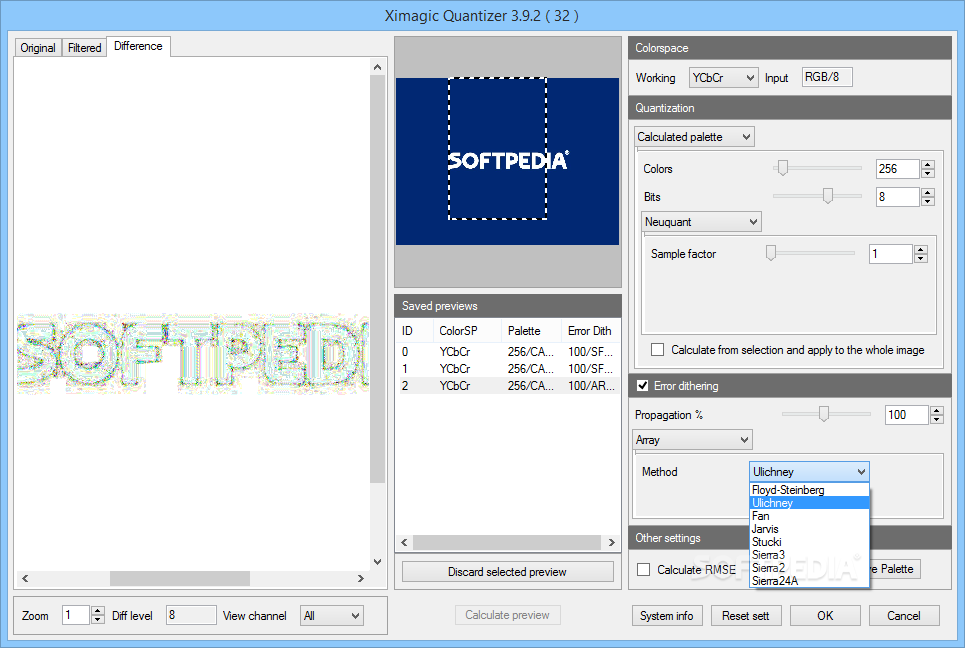Select saved preview row with ID 0
This screenshot has height=648, width=965.
(508, 351)
